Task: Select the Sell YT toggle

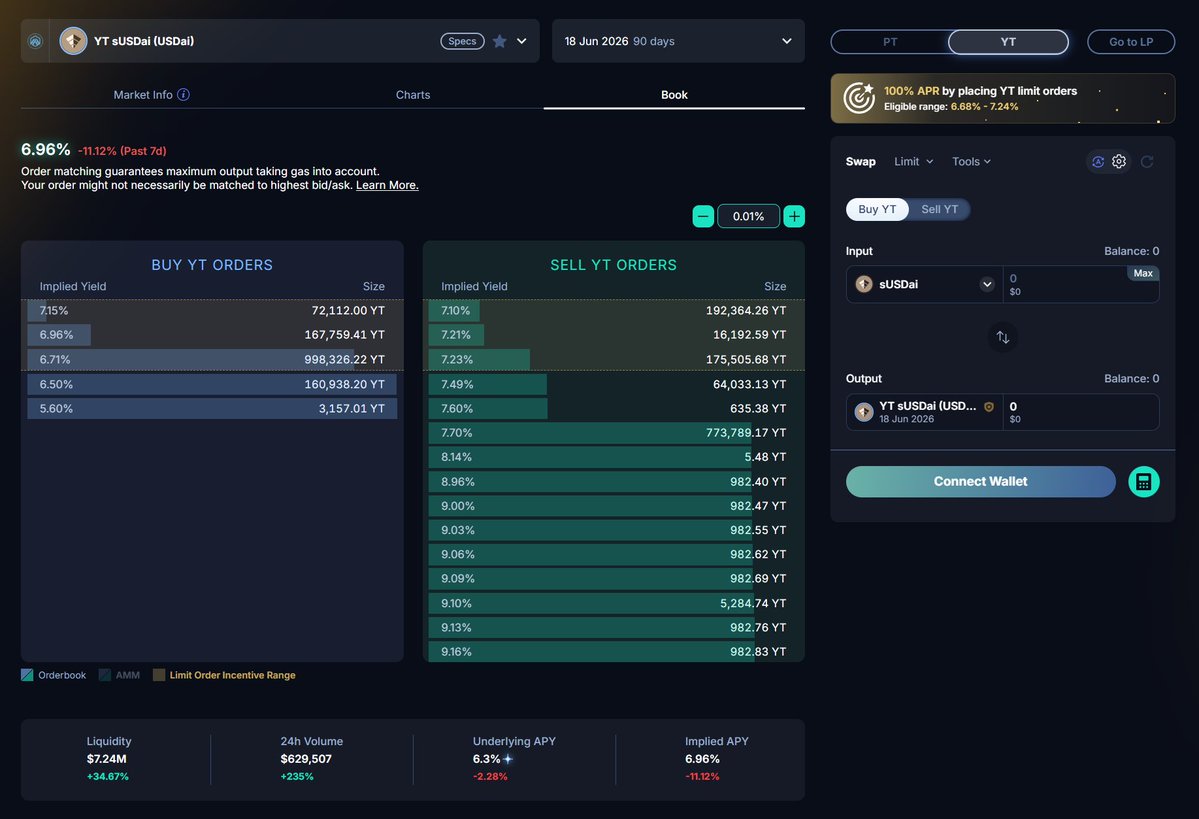Action: click(939, 210)
